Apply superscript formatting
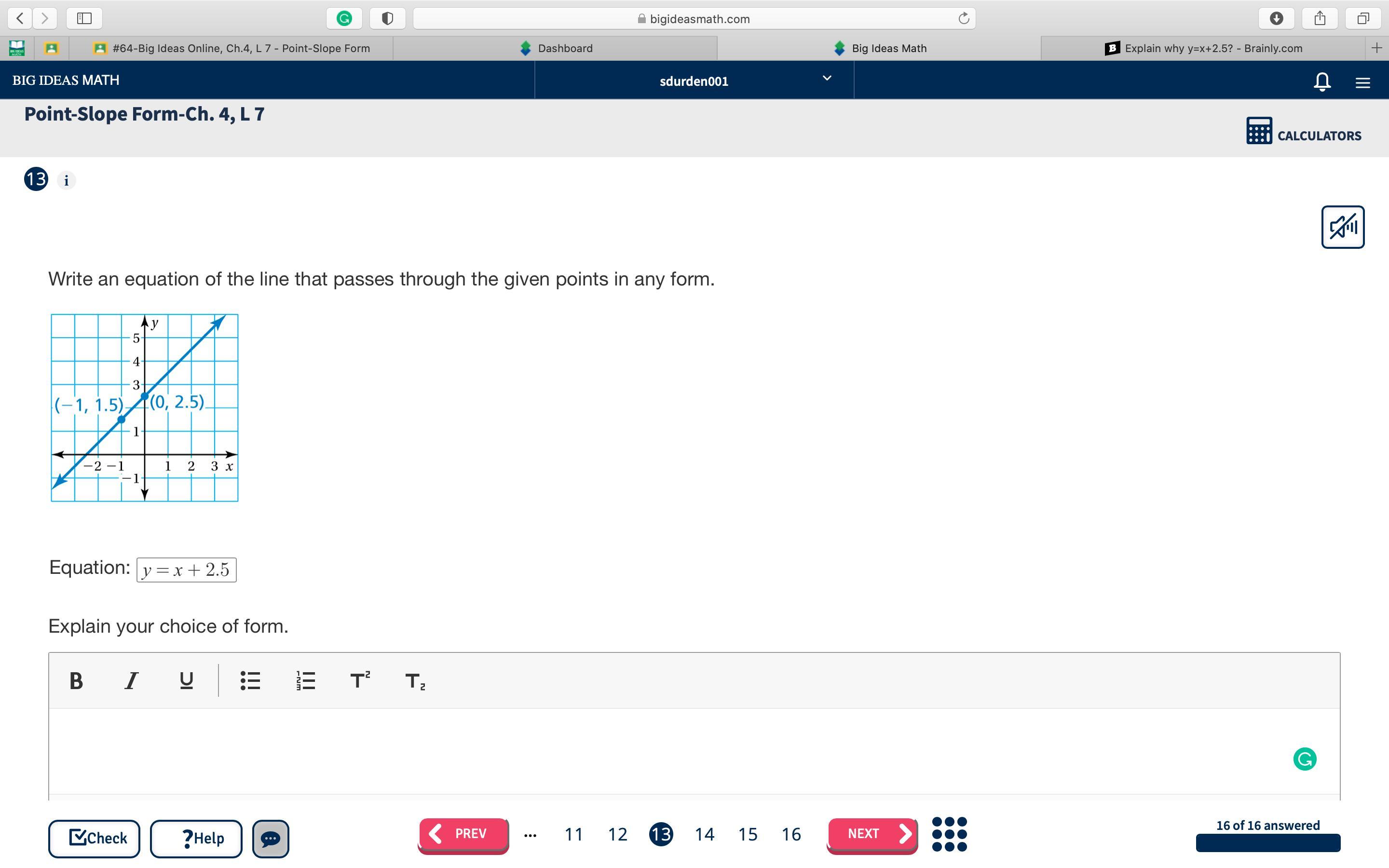Screen dimensions: 1389x868 pyautogui.click(x=360, y=681)
